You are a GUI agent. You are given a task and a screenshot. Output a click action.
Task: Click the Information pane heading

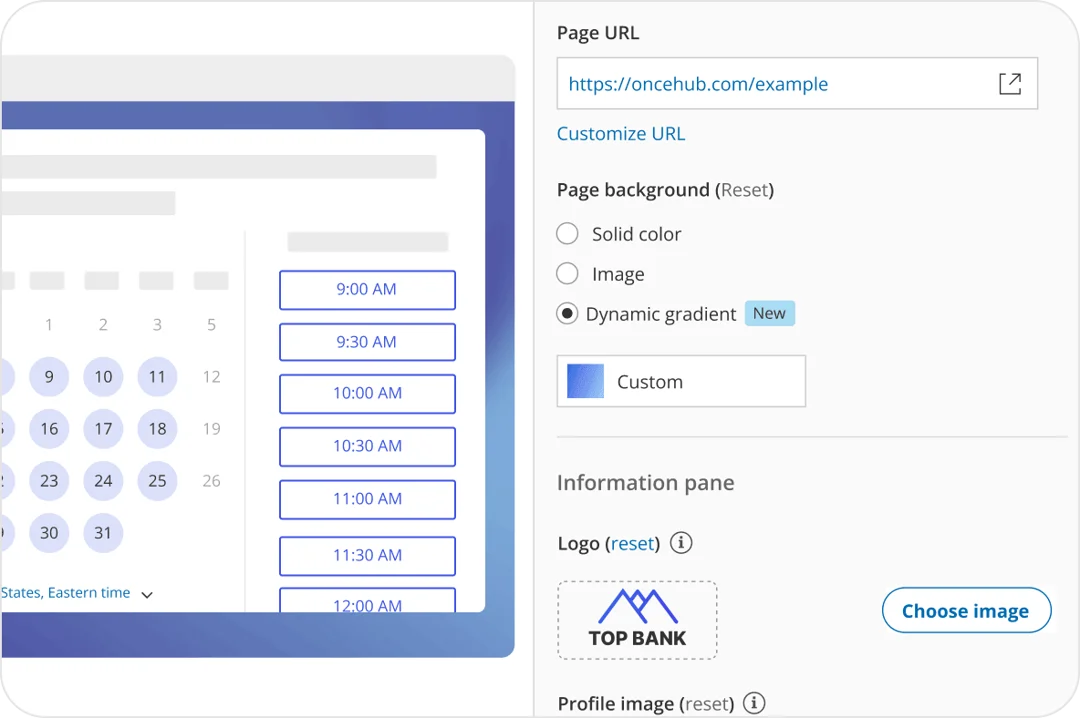click(645, 482)
